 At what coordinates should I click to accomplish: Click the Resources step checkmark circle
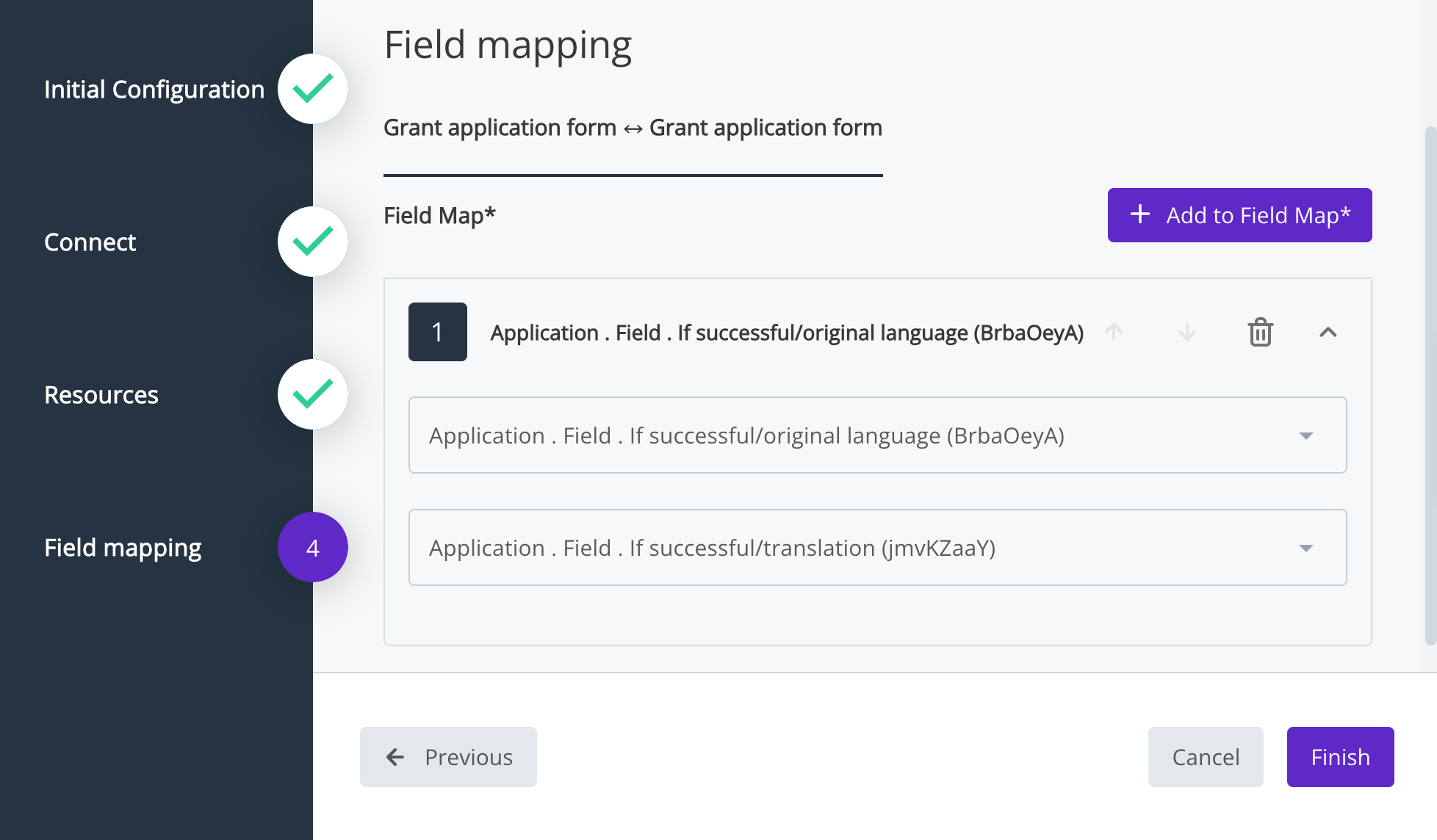click(313, 395)
